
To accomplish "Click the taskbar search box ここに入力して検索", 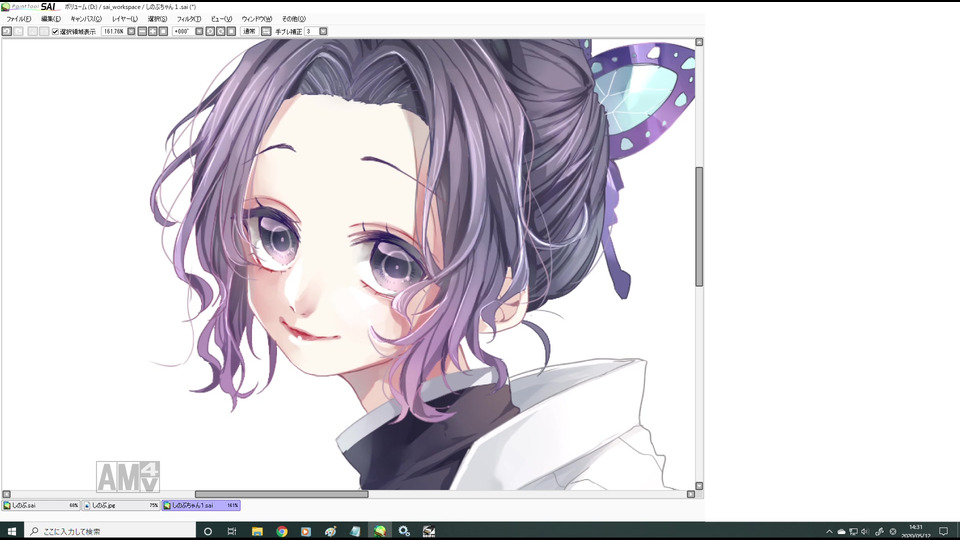I will point(110,531).
